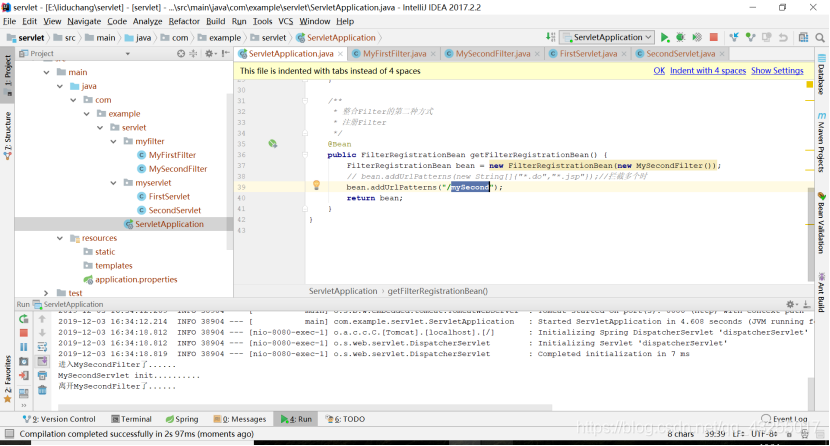This screenshot has width=830, height=446.
Task: Open Project panel settings gear
Action: pos(210,53)
